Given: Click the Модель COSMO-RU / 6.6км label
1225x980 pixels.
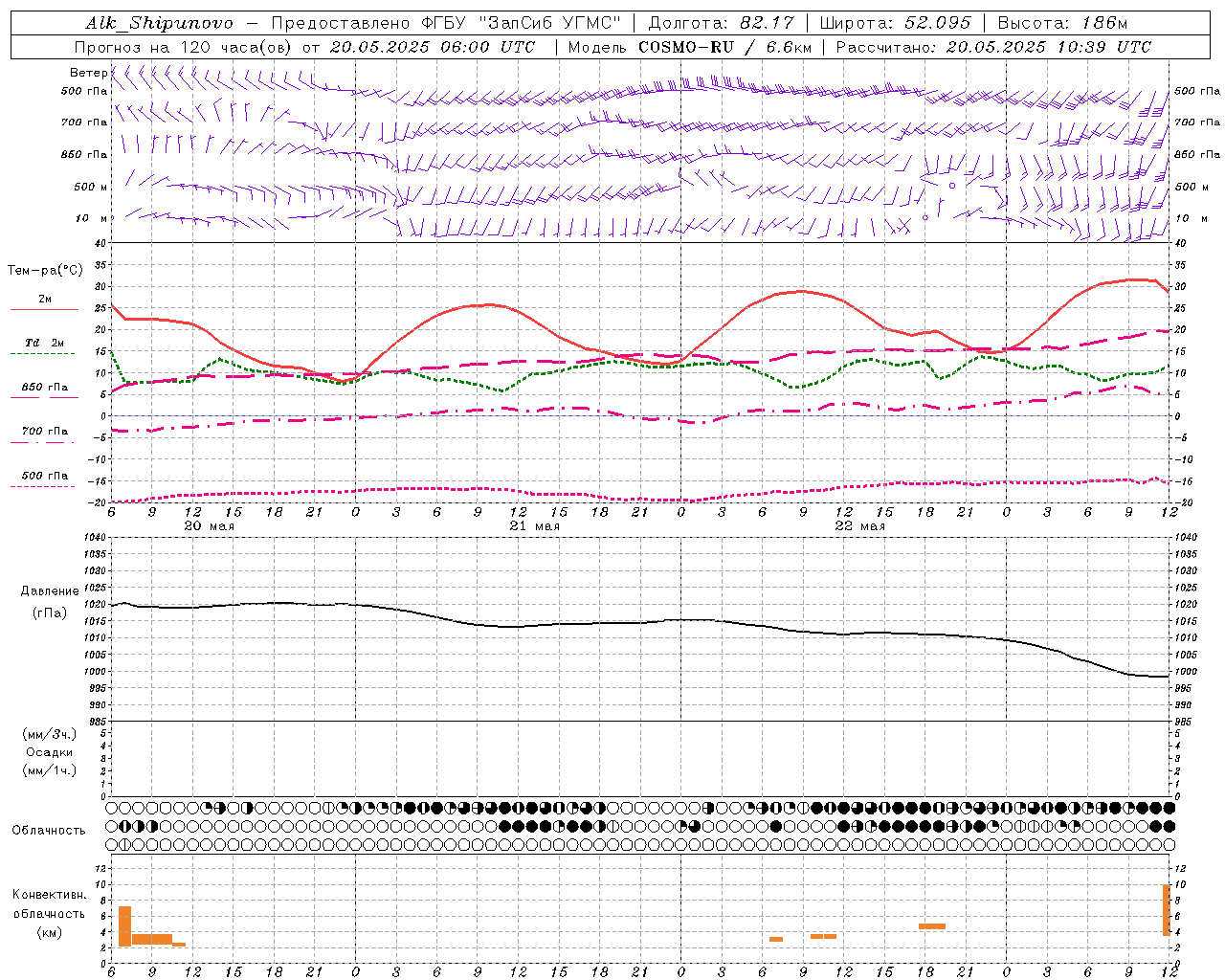Looking at the screenshot, I should [x=689, y=47].
